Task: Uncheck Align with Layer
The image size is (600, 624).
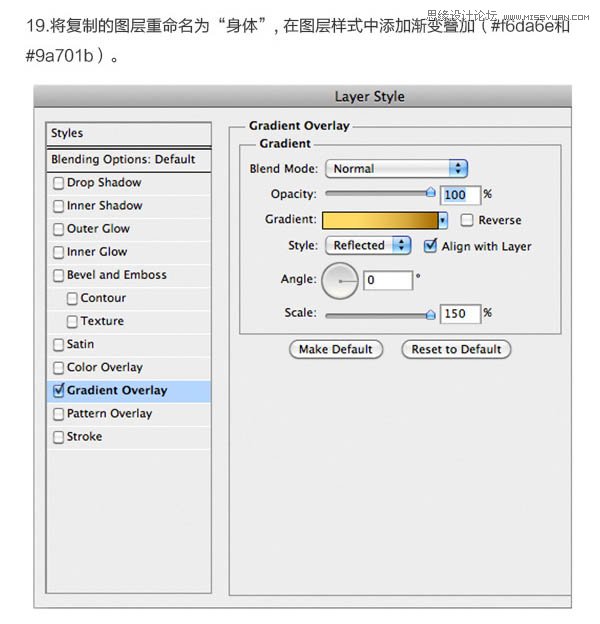Action: [x=431, y=246]
